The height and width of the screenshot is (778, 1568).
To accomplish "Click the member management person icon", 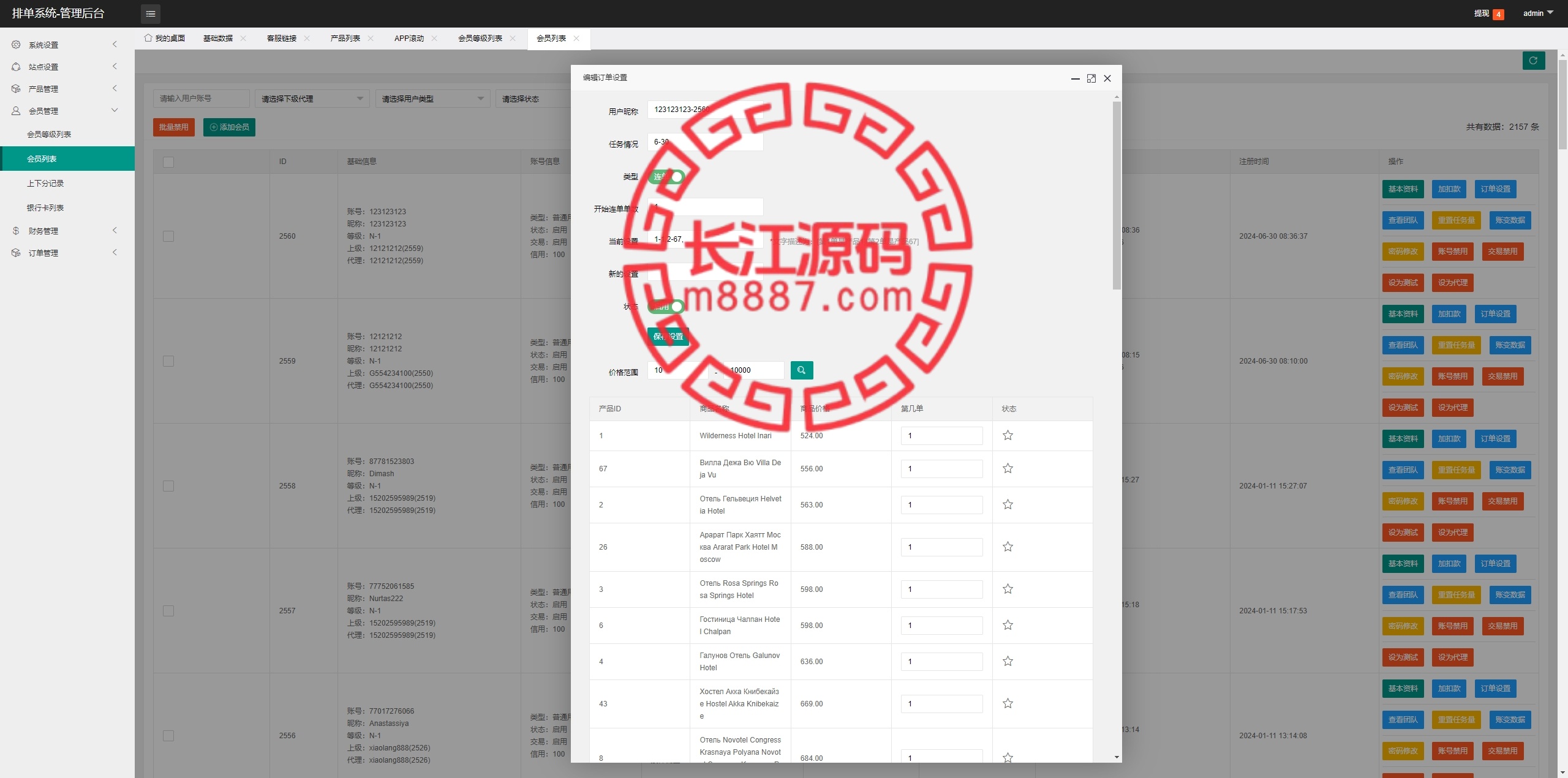I will click(16, 111).
